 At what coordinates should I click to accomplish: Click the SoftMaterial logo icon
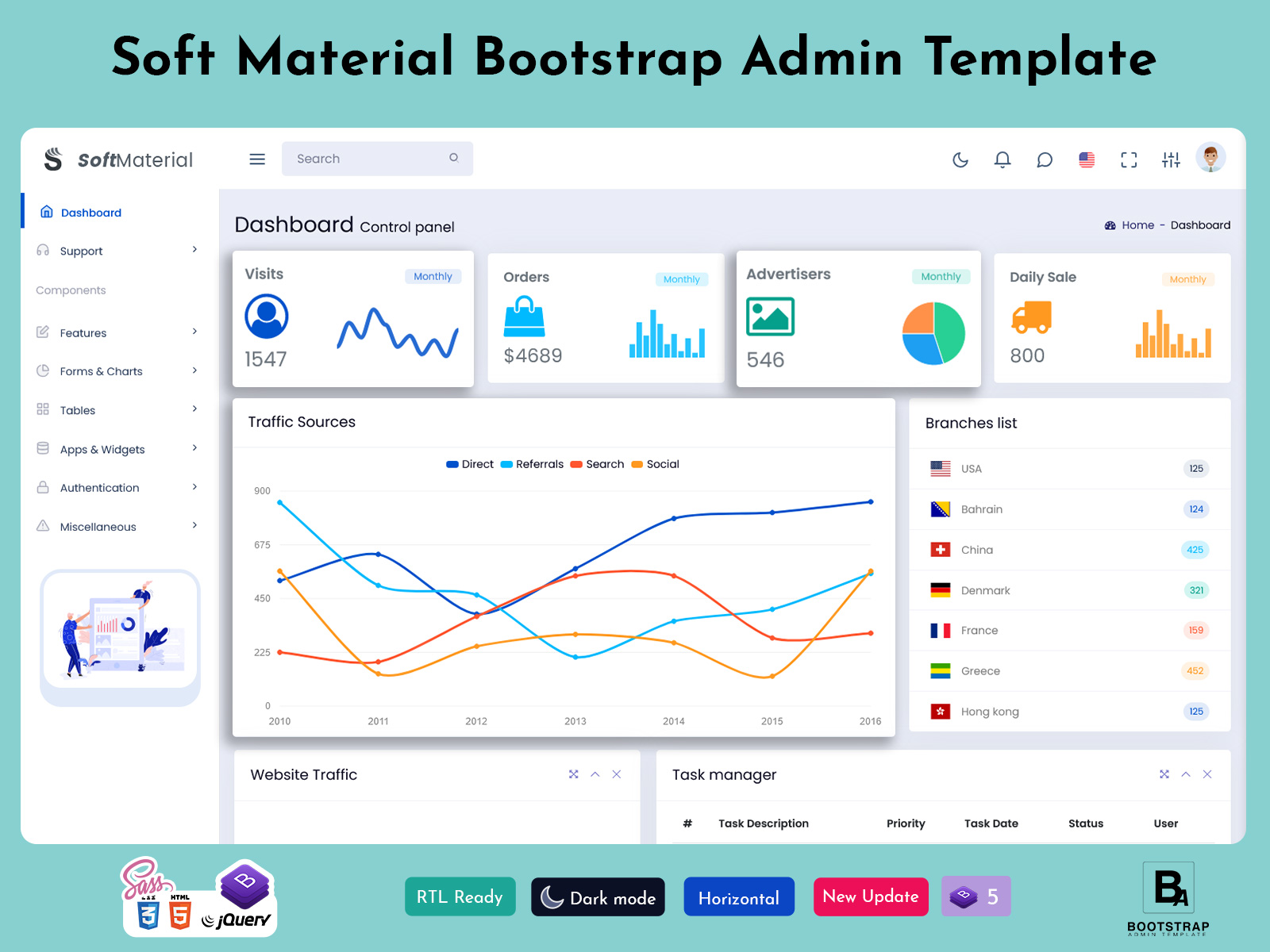52,159
